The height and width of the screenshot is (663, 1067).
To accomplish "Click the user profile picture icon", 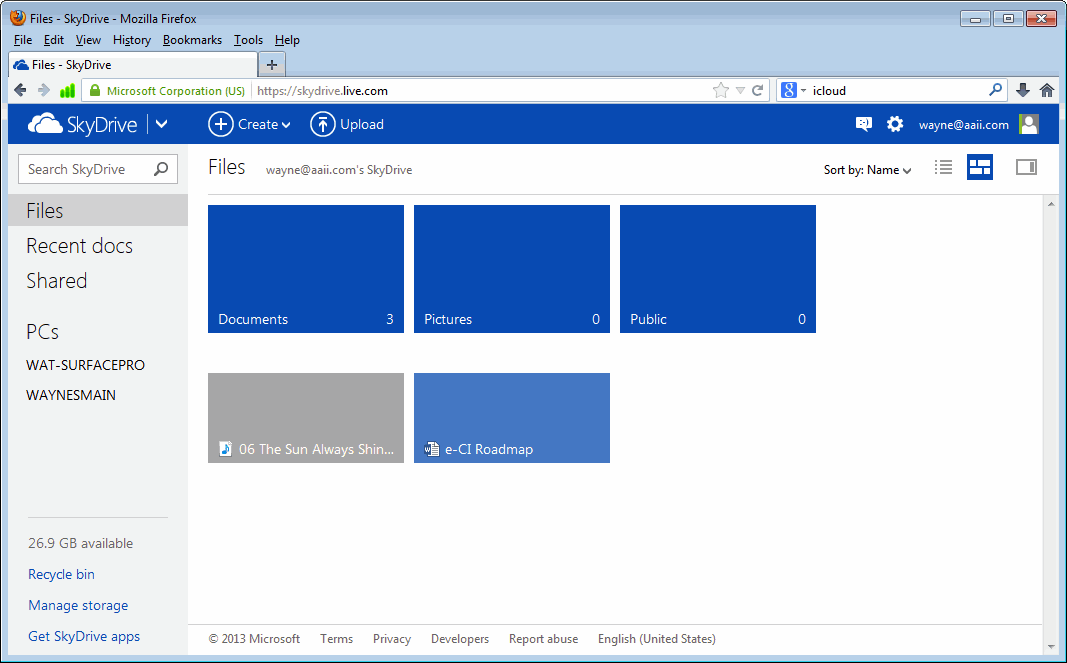I will (1029, 124).
